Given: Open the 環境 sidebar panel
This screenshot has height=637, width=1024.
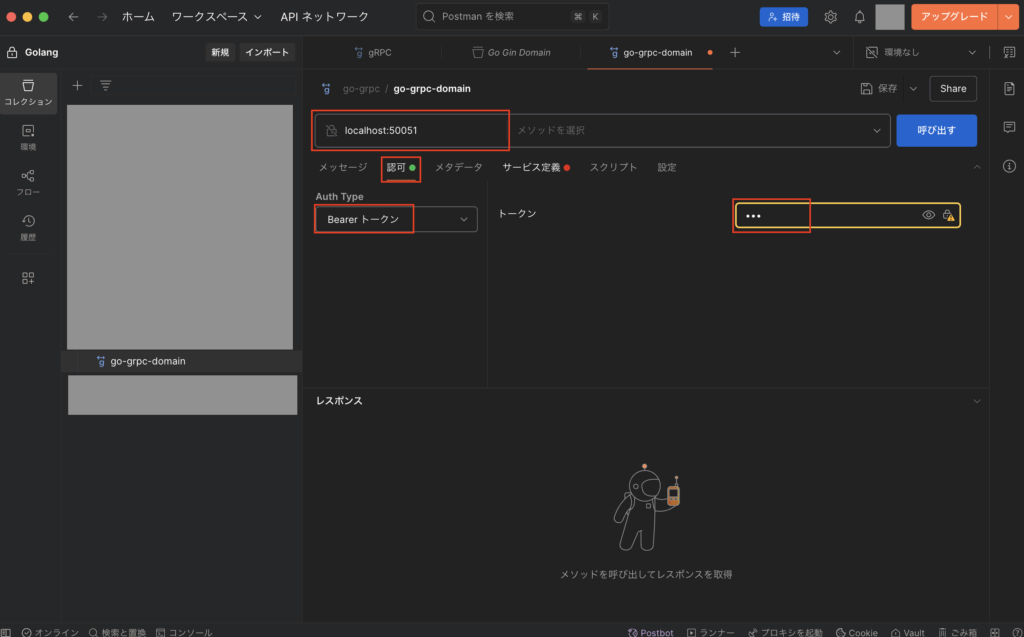Looking at the screenshot, I should click(28, 138).
